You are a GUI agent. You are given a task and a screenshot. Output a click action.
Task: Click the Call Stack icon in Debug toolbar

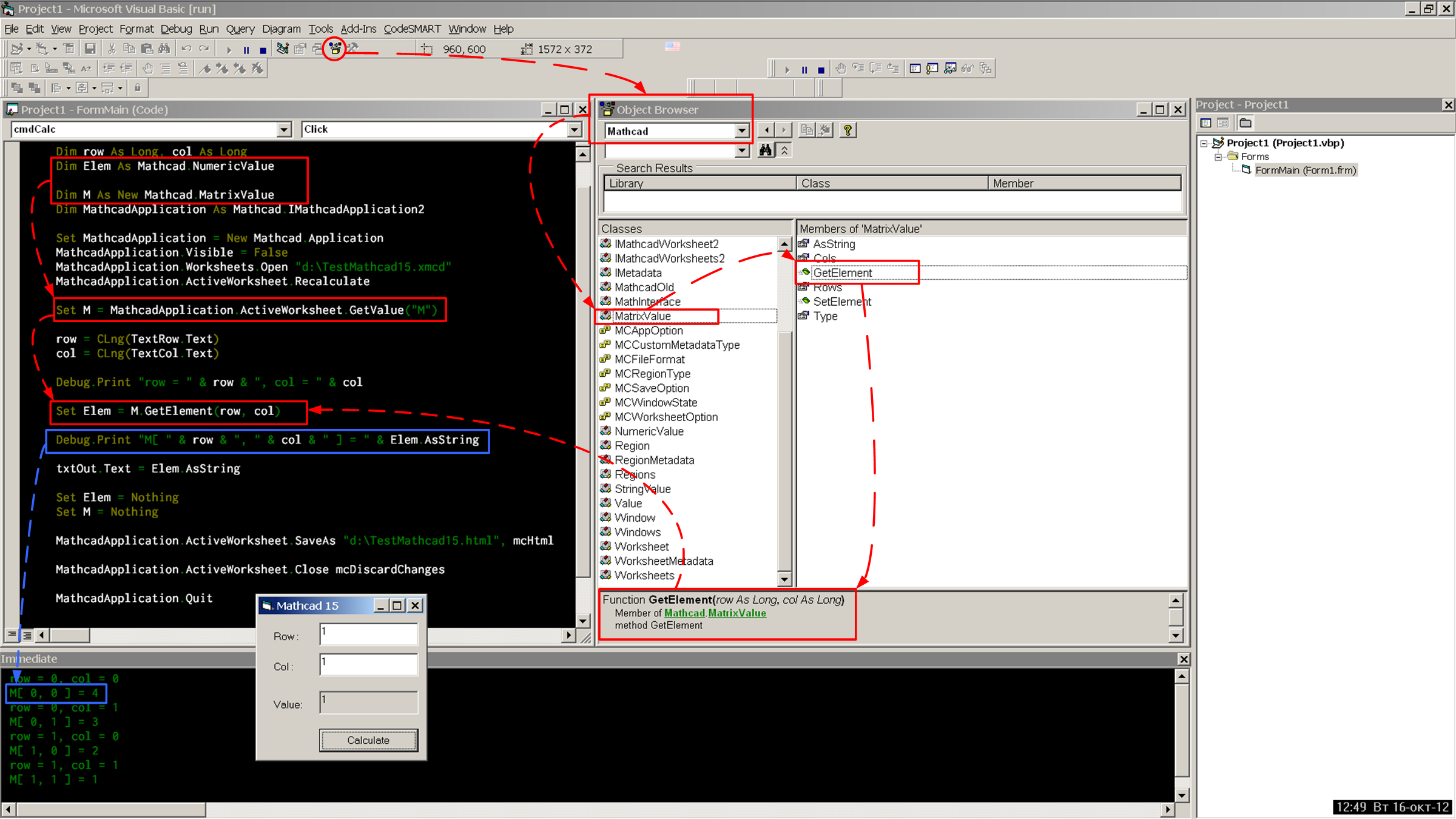(x=985, y=69)
